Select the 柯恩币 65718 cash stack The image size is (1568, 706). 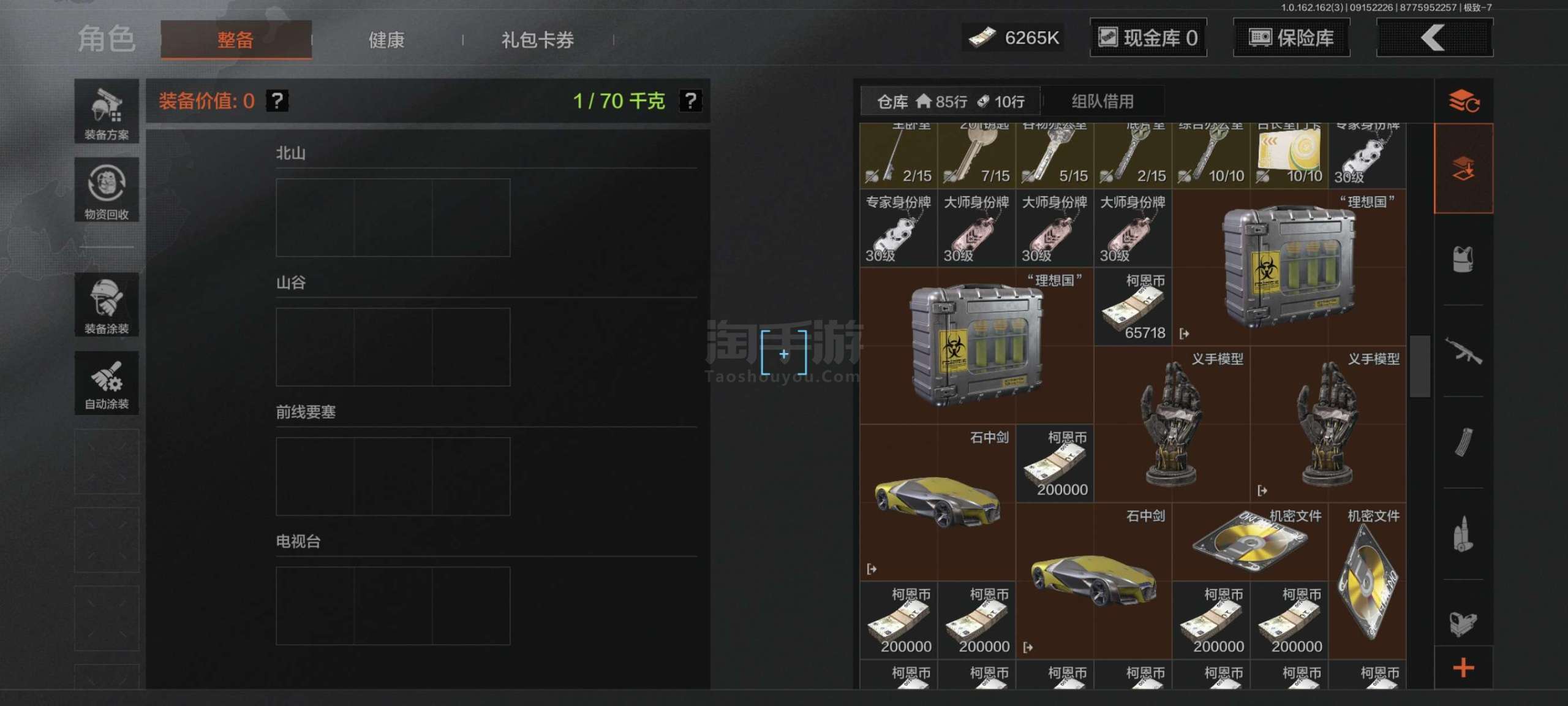[x=1133, y=306]
